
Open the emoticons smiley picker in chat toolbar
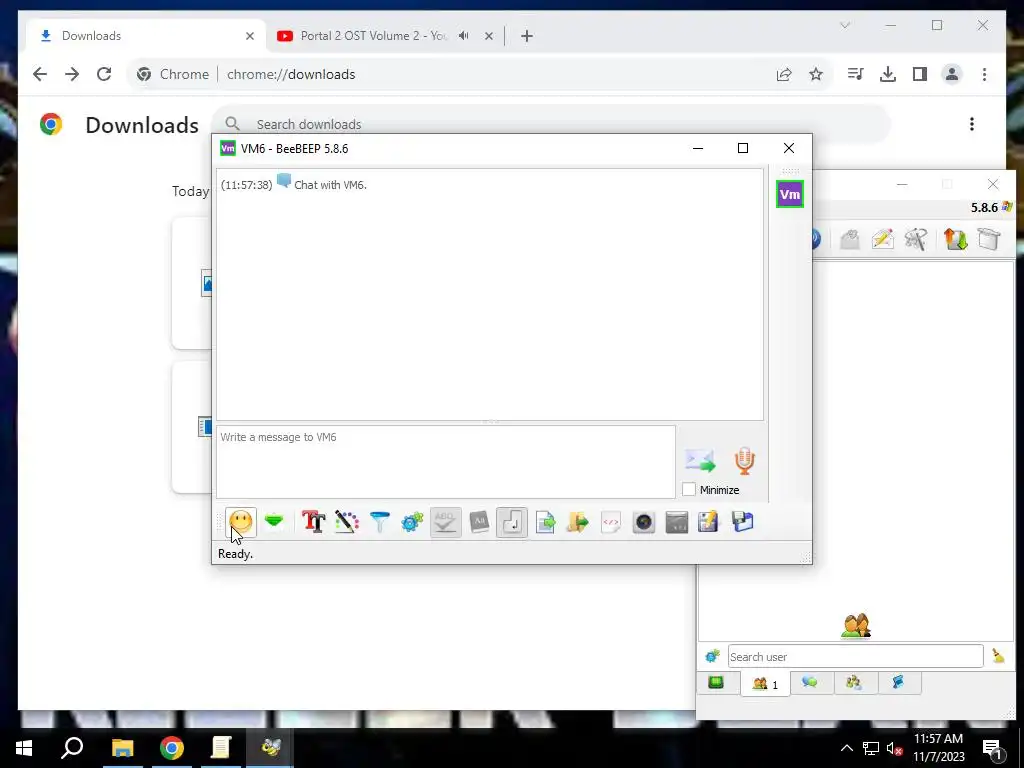tap(240, 522)
